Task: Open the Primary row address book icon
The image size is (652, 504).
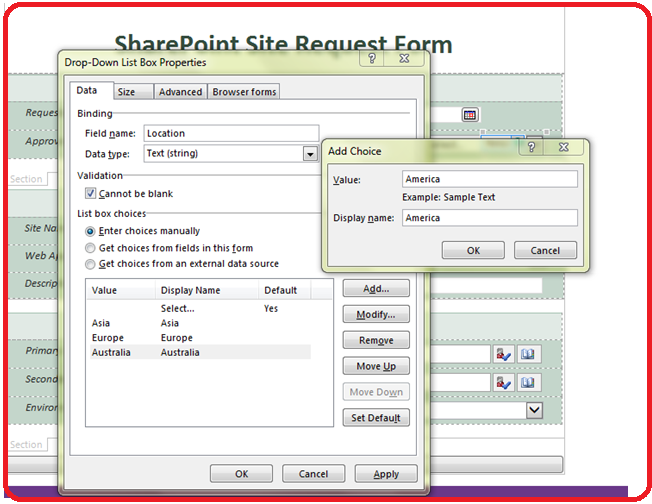Action: point(528,354)
